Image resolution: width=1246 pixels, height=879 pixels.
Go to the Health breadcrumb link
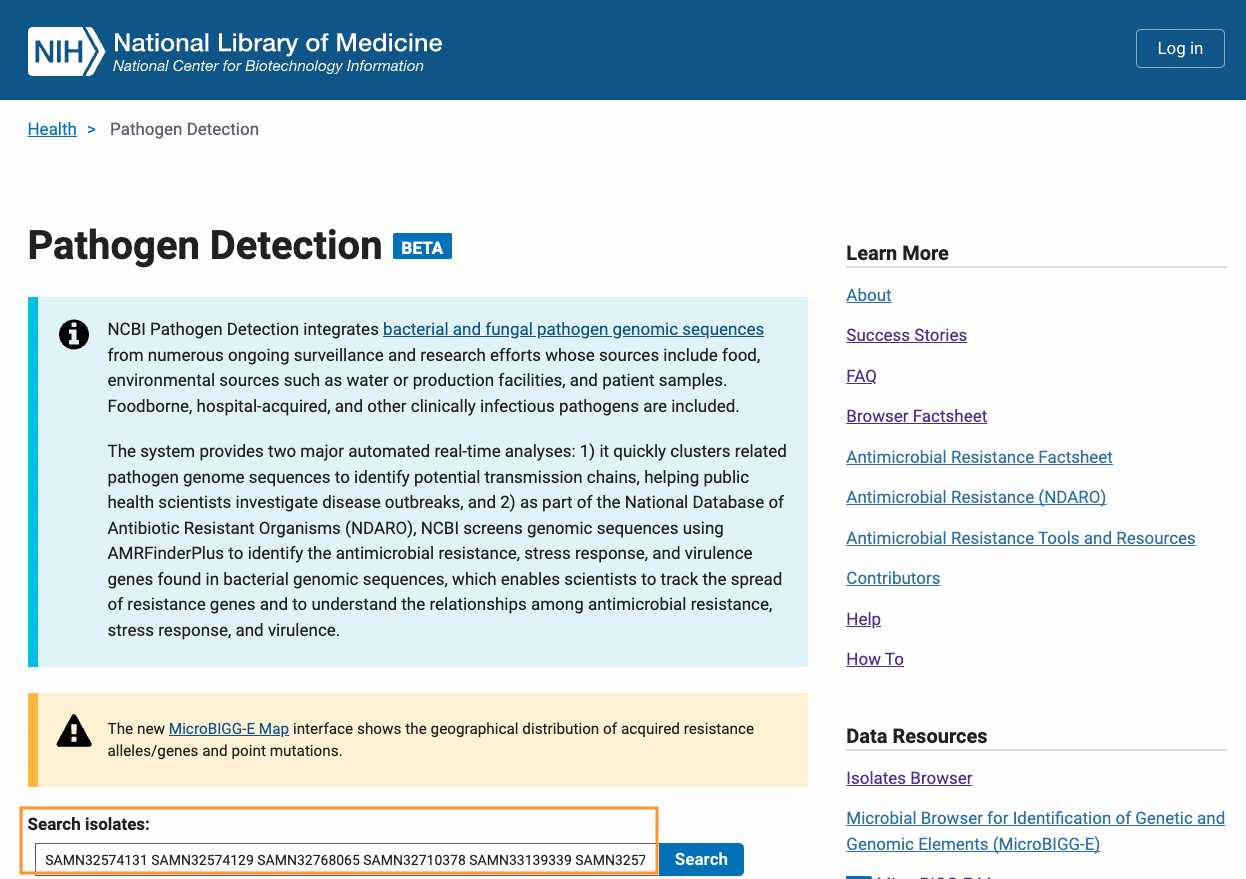pyautogui.click(x=52, y=129)
